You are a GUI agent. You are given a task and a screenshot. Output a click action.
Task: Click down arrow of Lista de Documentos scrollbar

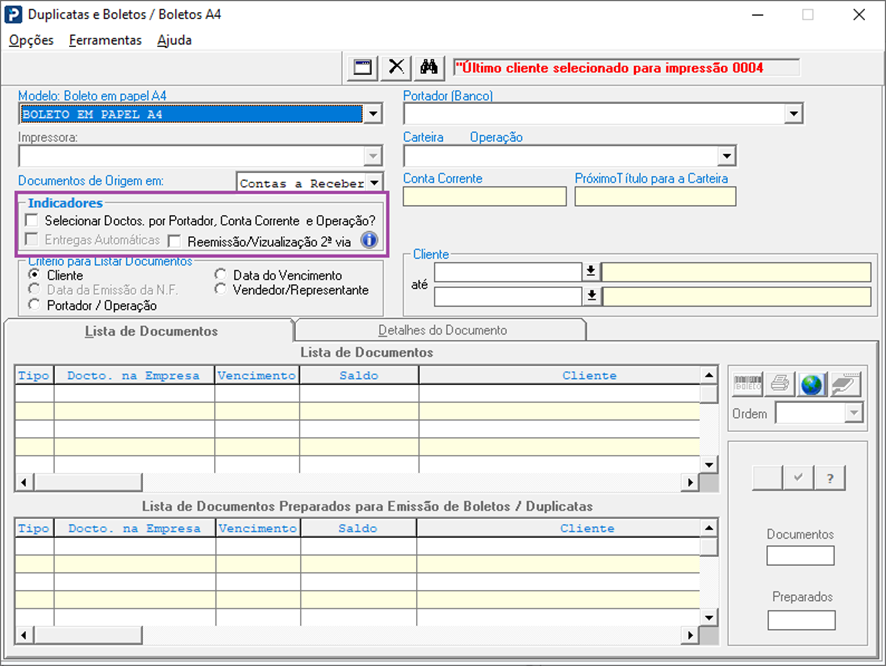click(x=709, y=464)
